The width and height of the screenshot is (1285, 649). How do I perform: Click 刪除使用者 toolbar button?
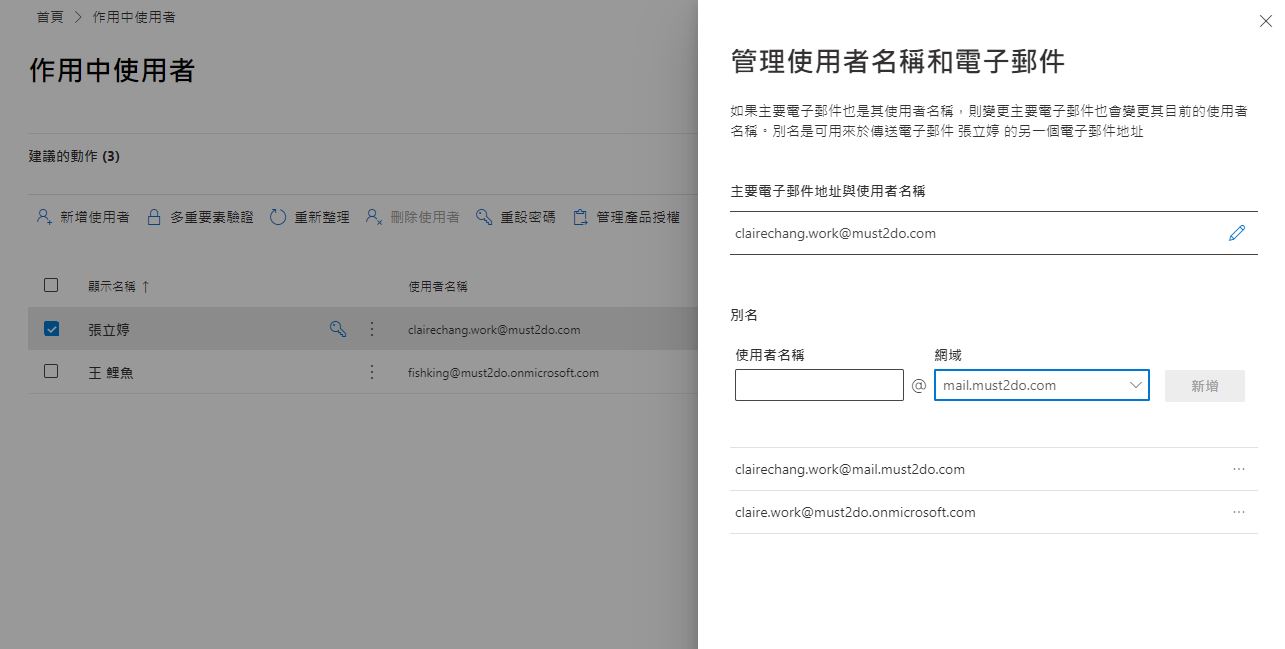coord(412,217)
